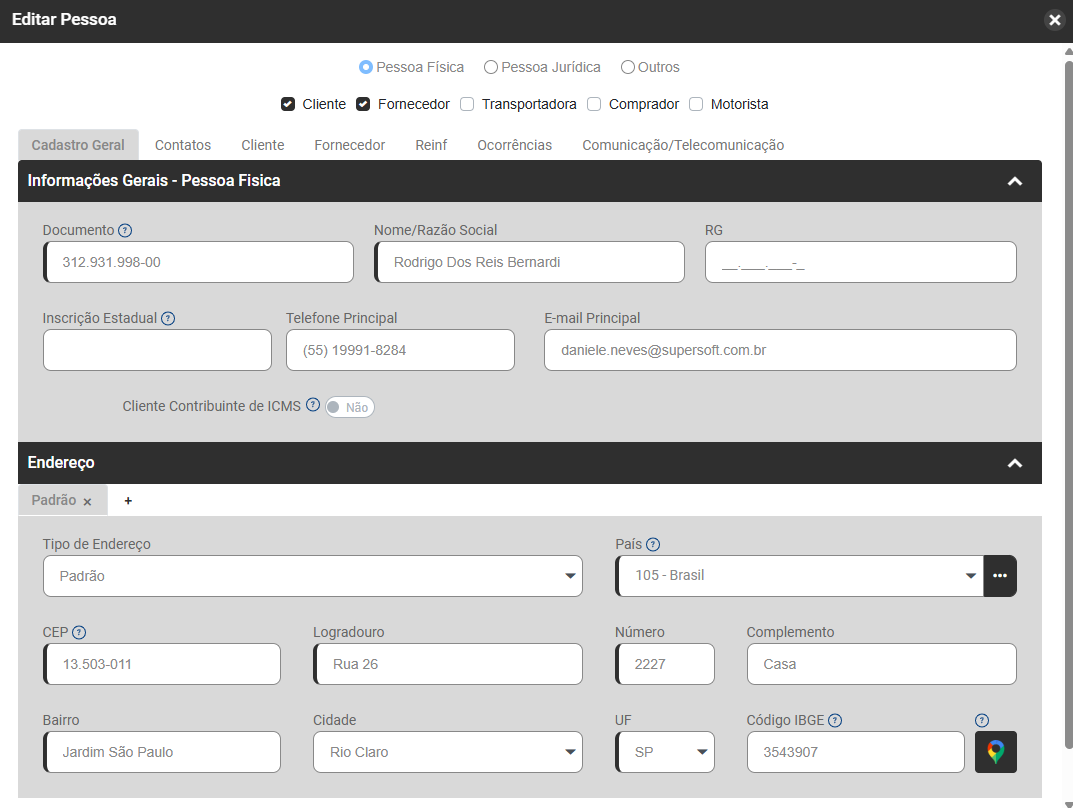Go to the Ocorrências tab
This screenshot has width=1073, height=808.
(x=515, y=145)
